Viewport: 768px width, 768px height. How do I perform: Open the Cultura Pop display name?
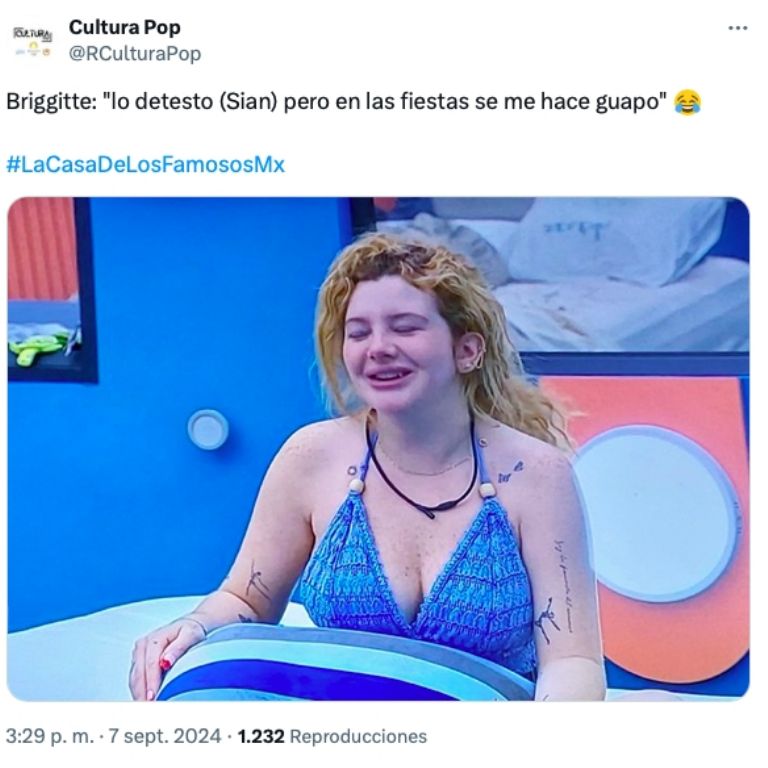pos(124,27)
